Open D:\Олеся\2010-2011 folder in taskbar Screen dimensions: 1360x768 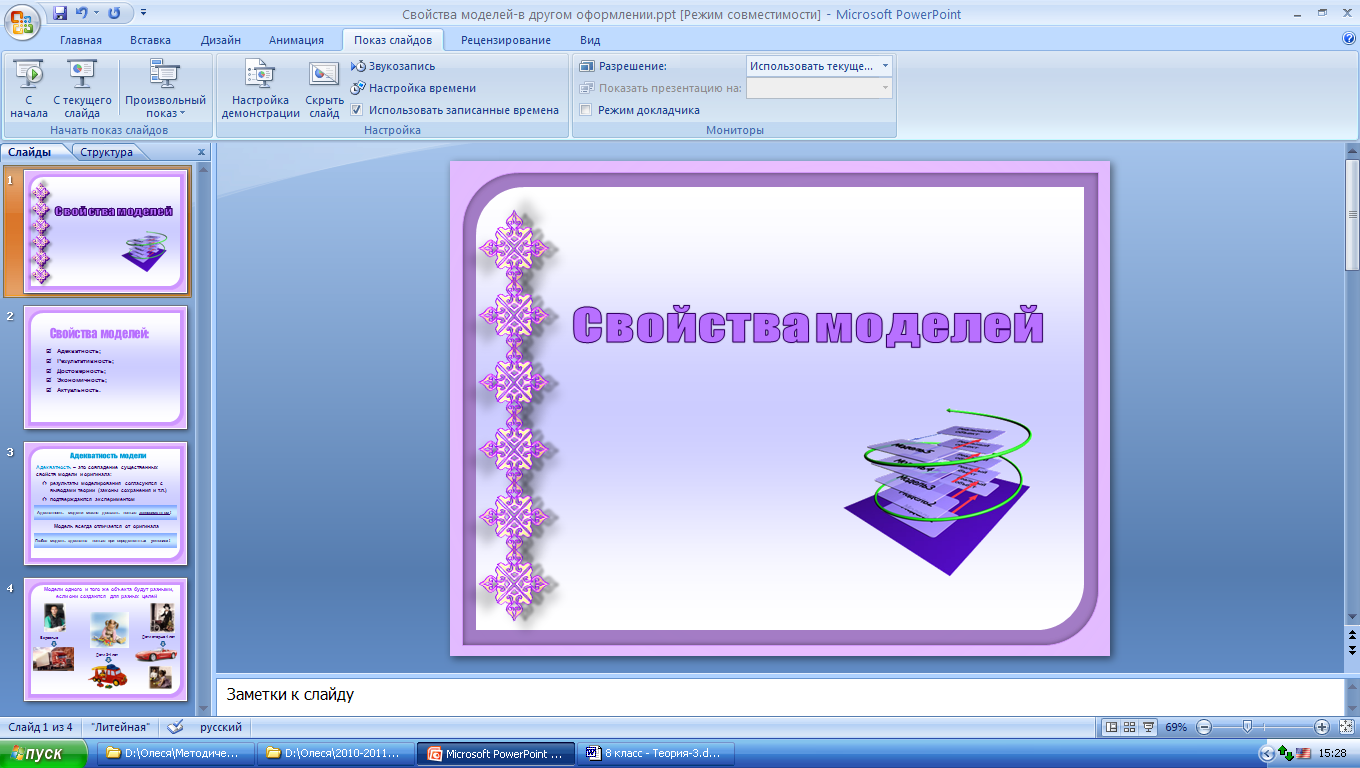[x=334, y=754]
